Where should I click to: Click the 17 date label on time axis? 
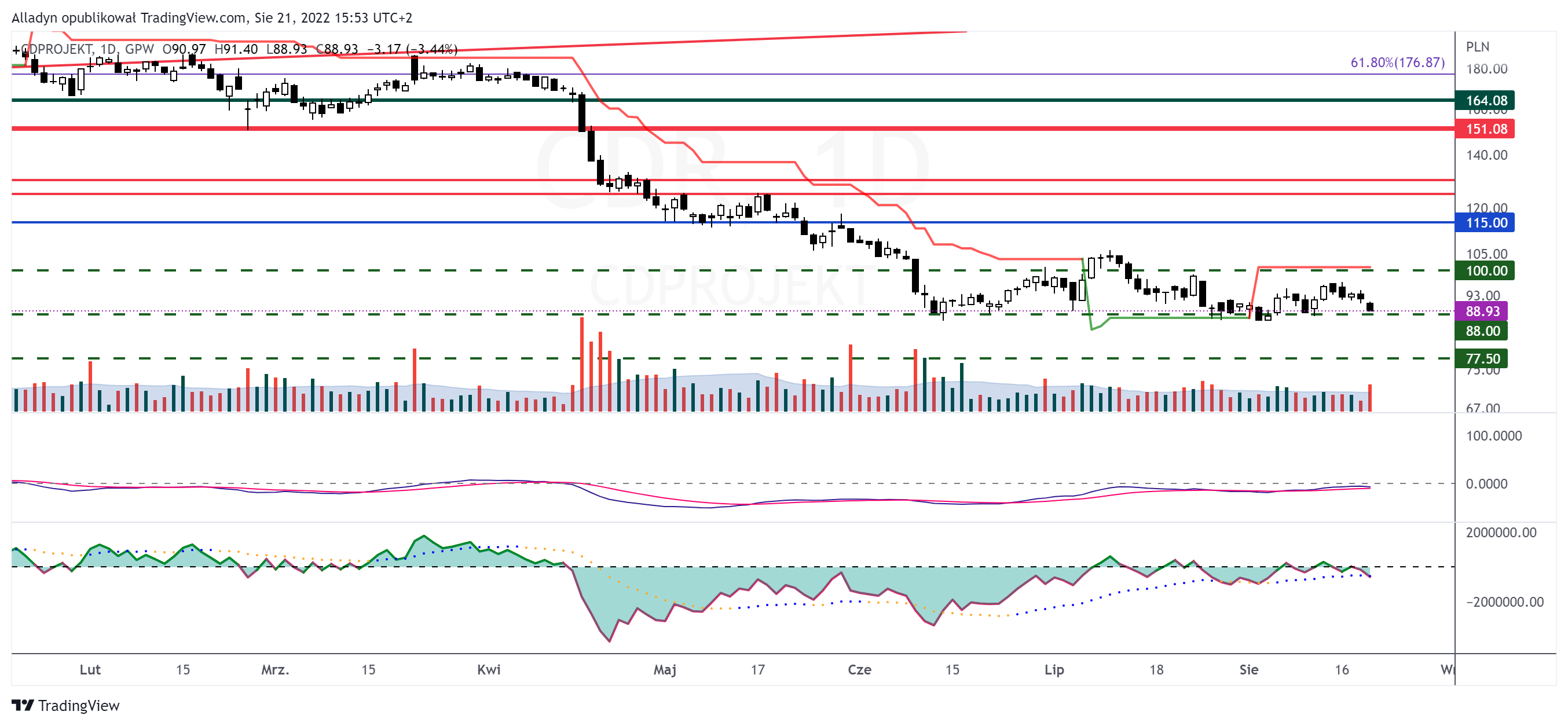(757, 669)
